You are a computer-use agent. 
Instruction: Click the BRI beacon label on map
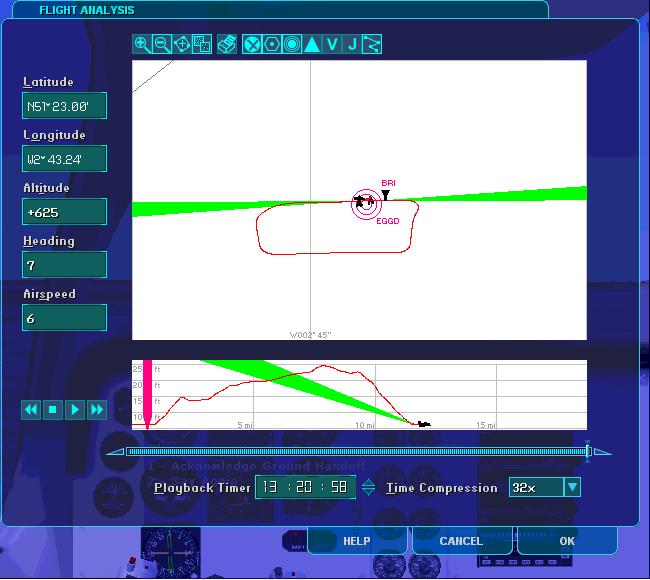click(388, 183)
